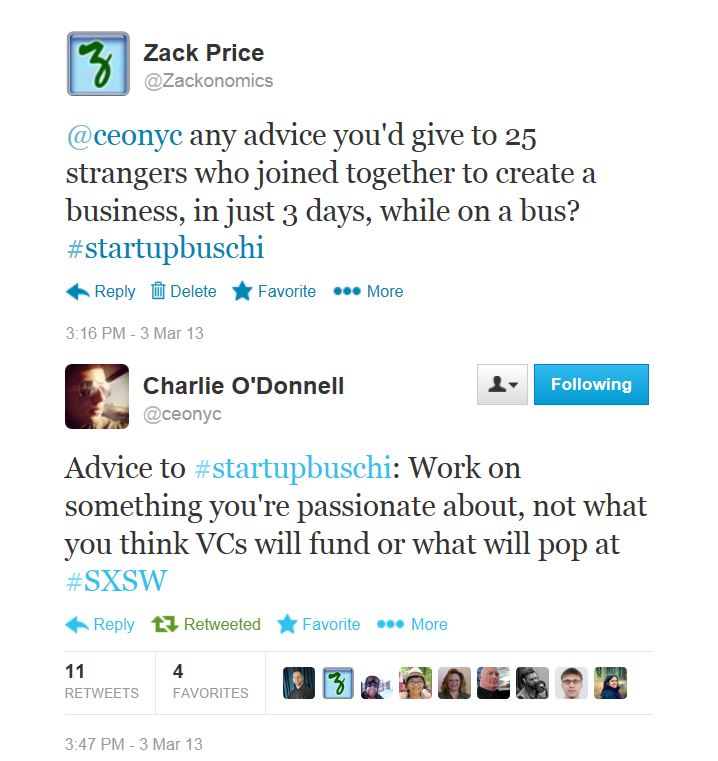
Task: Undo the Retweeted status on Charlie's tweet
Action: pyautogui.click(x=206, y=624)
